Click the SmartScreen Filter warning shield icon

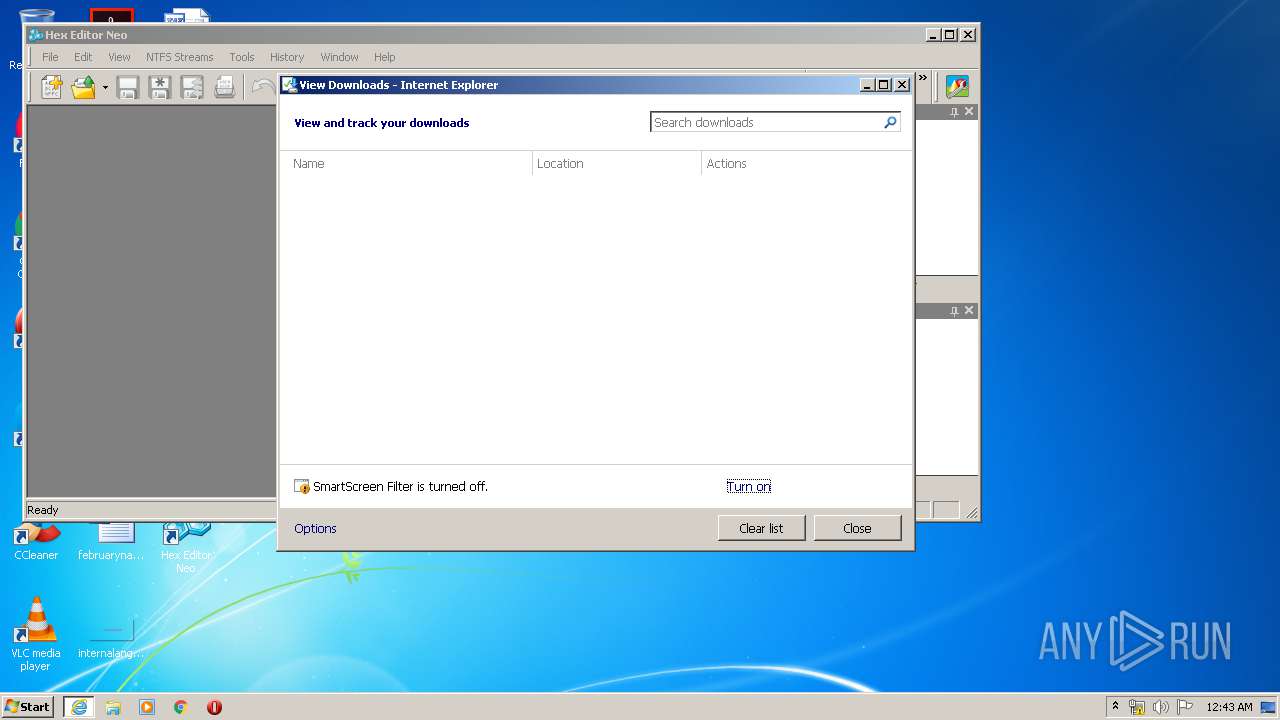click(302, 487)
